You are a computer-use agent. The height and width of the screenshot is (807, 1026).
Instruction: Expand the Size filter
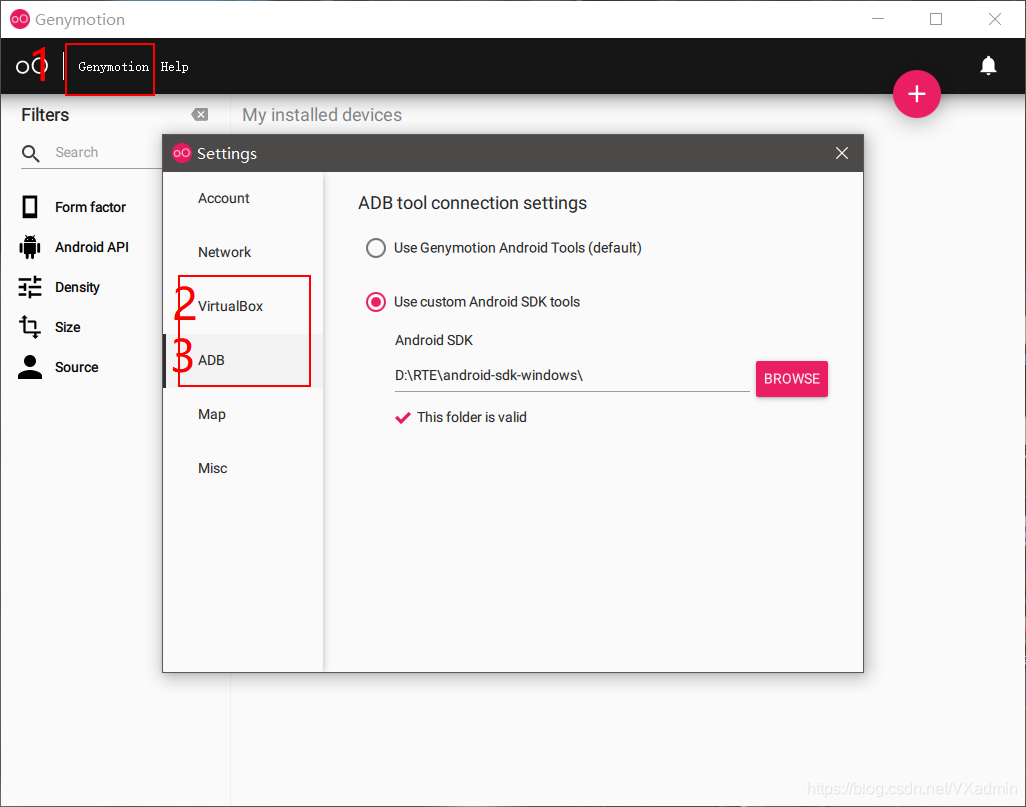pos(67,327)
